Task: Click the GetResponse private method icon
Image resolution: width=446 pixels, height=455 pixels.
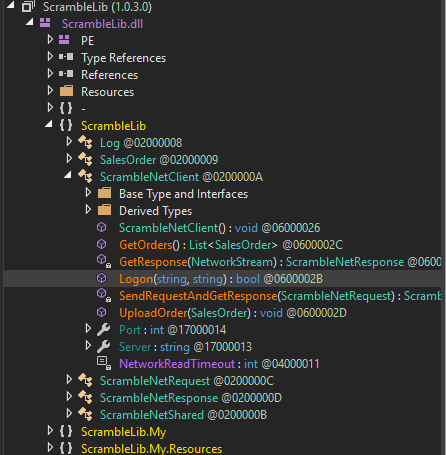Action: (x=104, y=261)
